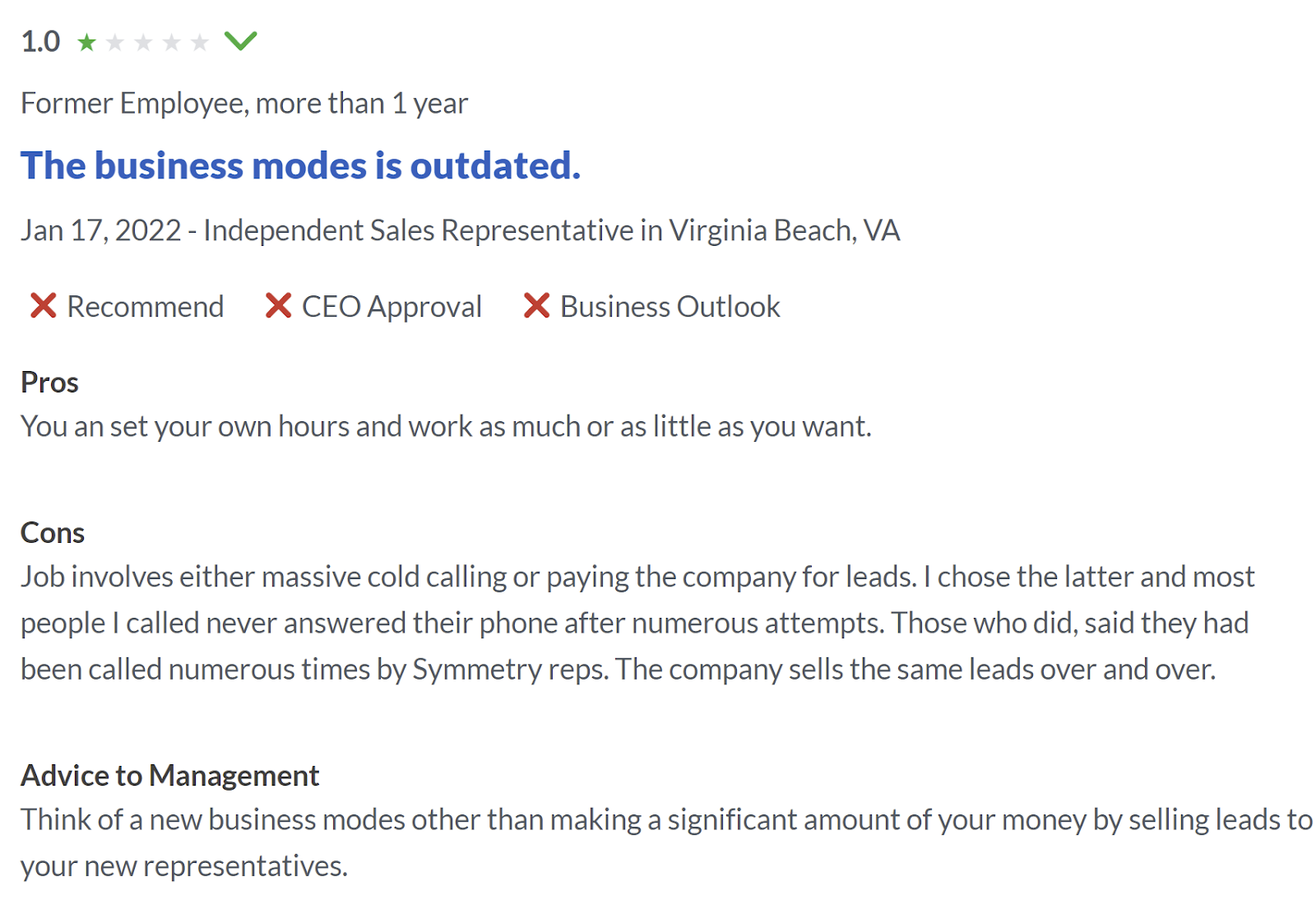Click the Pros text about setting hours
The image size is (1316, 900).
pyautogui.click(x=445, y=427)
